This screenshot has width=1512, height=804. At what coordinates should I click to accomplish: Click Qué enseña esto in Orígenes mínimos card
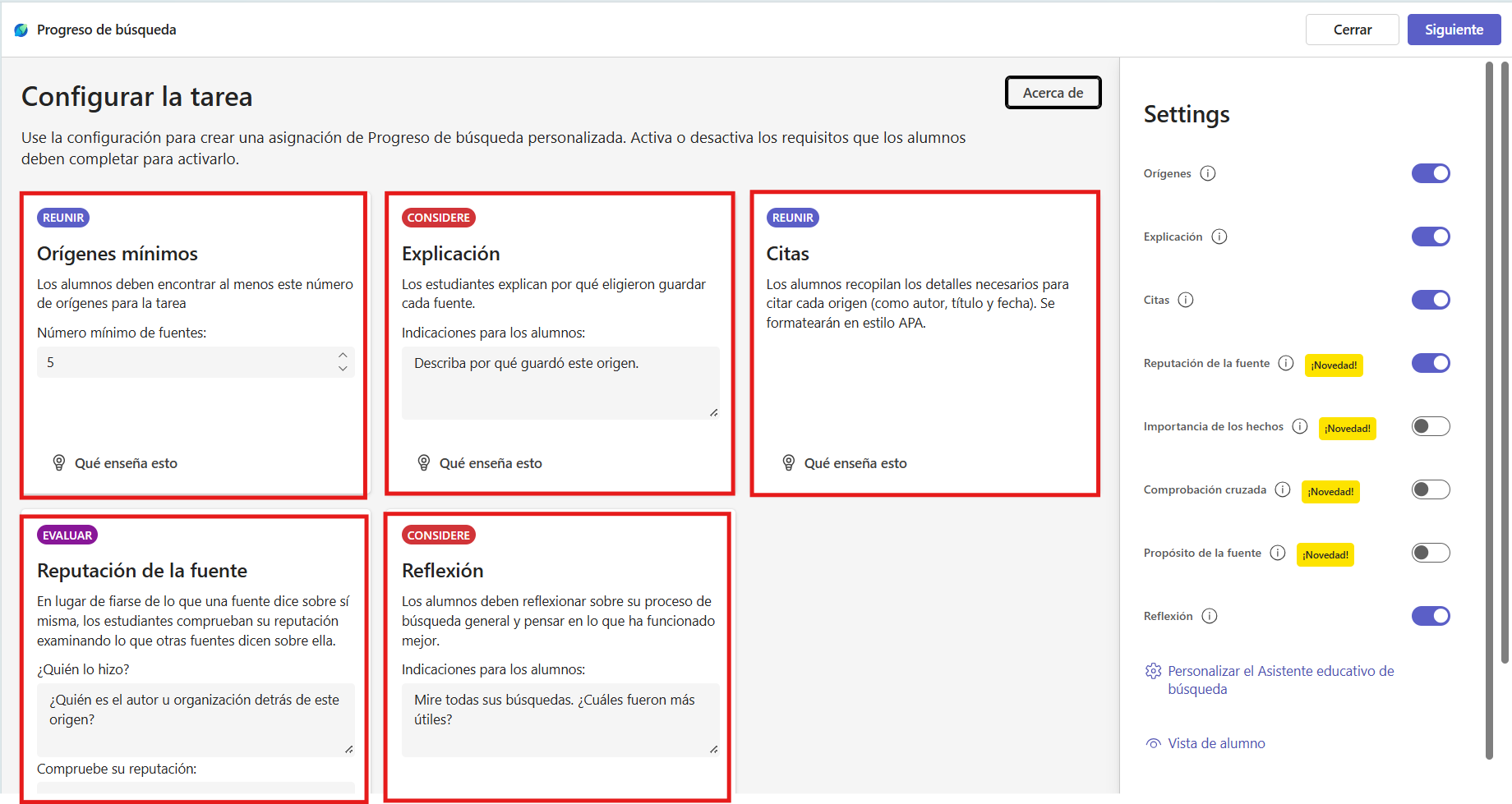pyautogui.click(x=126, y=463)
